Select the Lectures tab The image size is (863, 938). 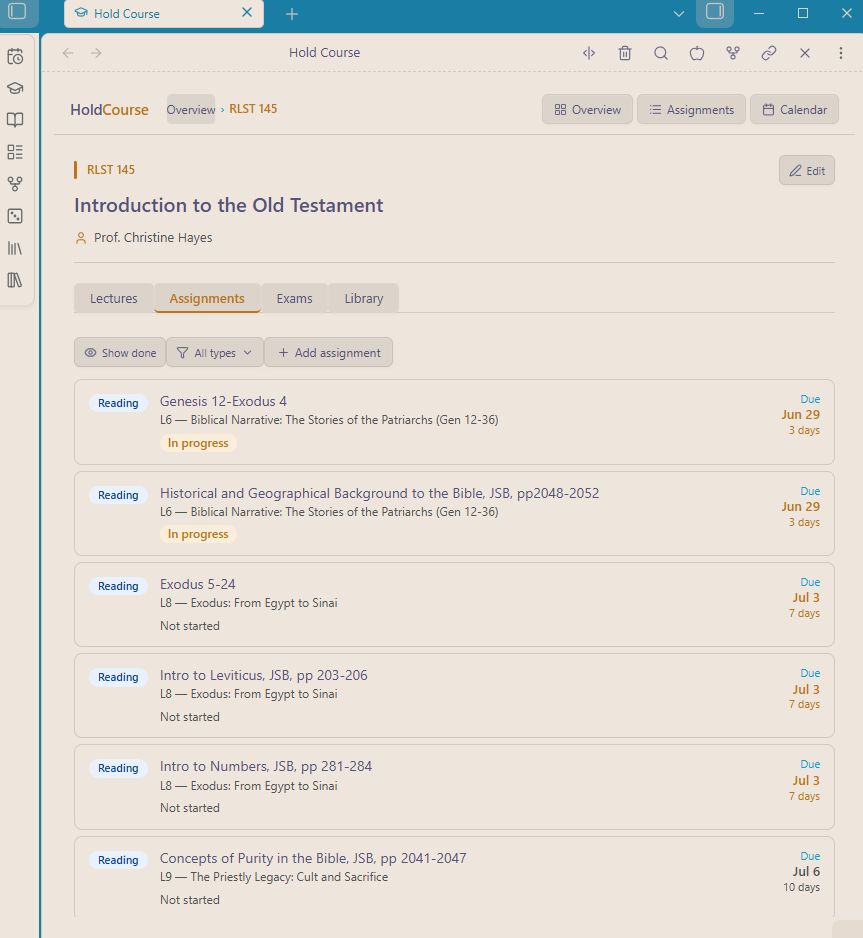114,298
